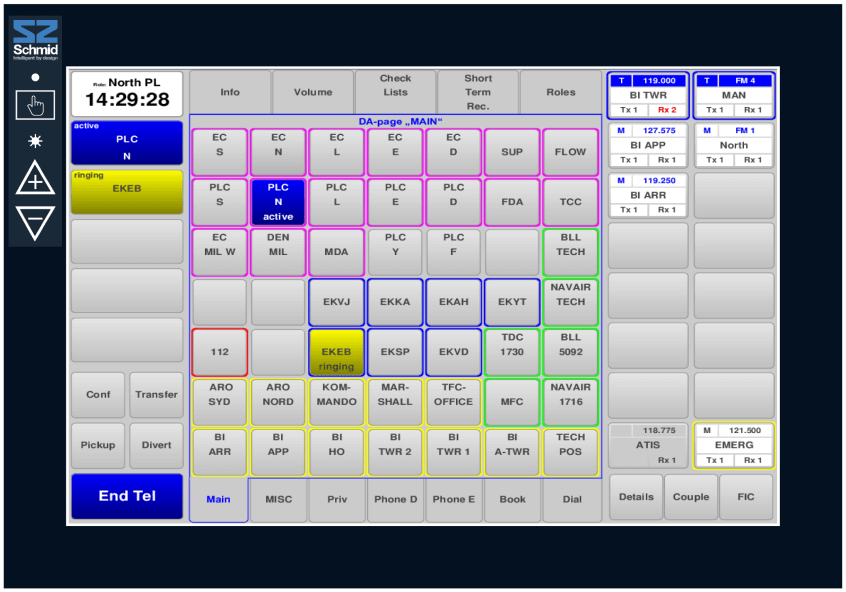
Task: Tap the hand pointer icon in sidebar
Action: tap(35, 105)
